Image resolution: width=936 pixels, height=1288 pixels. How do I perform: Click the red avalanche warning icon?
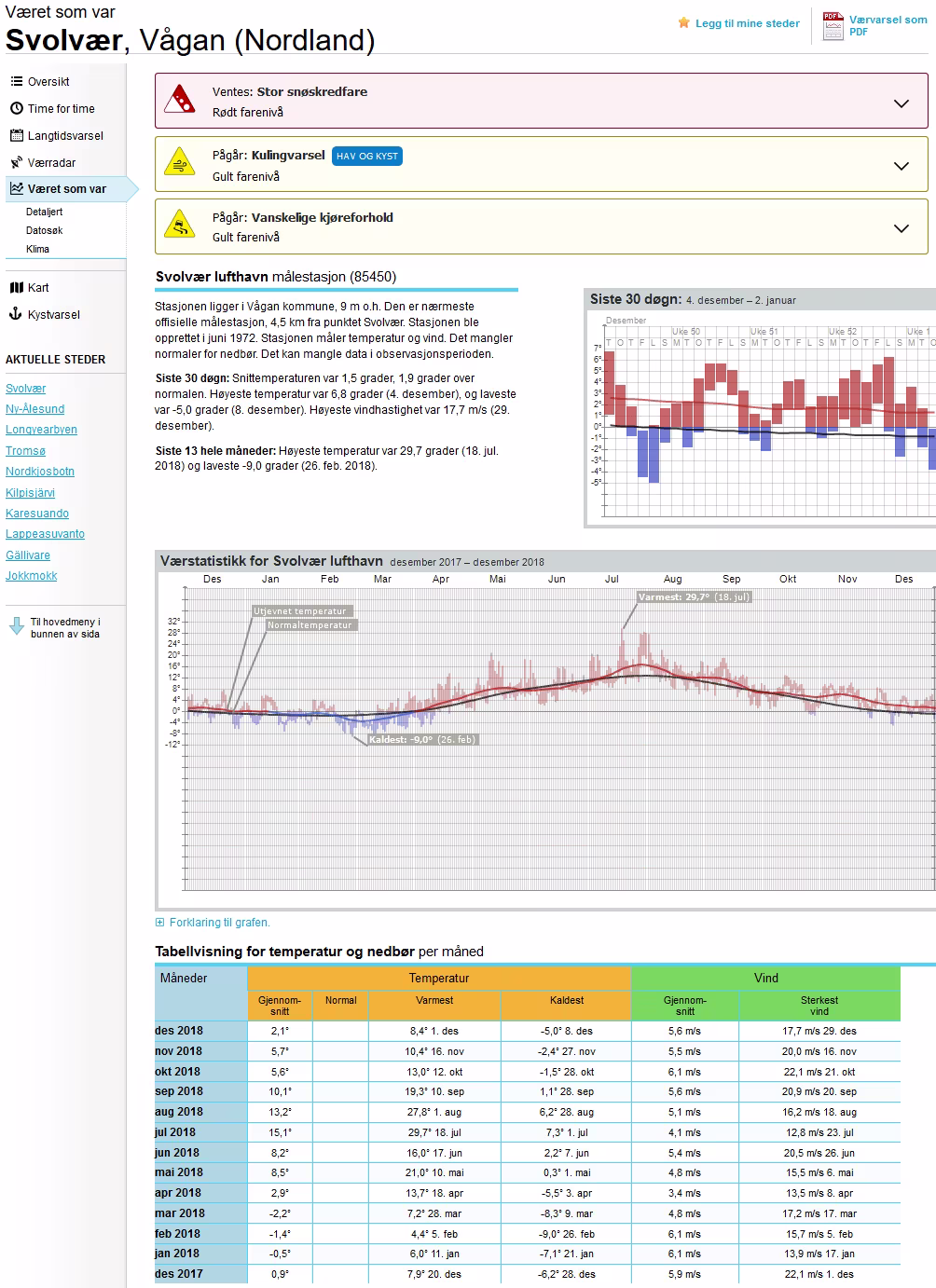point(179,99)
